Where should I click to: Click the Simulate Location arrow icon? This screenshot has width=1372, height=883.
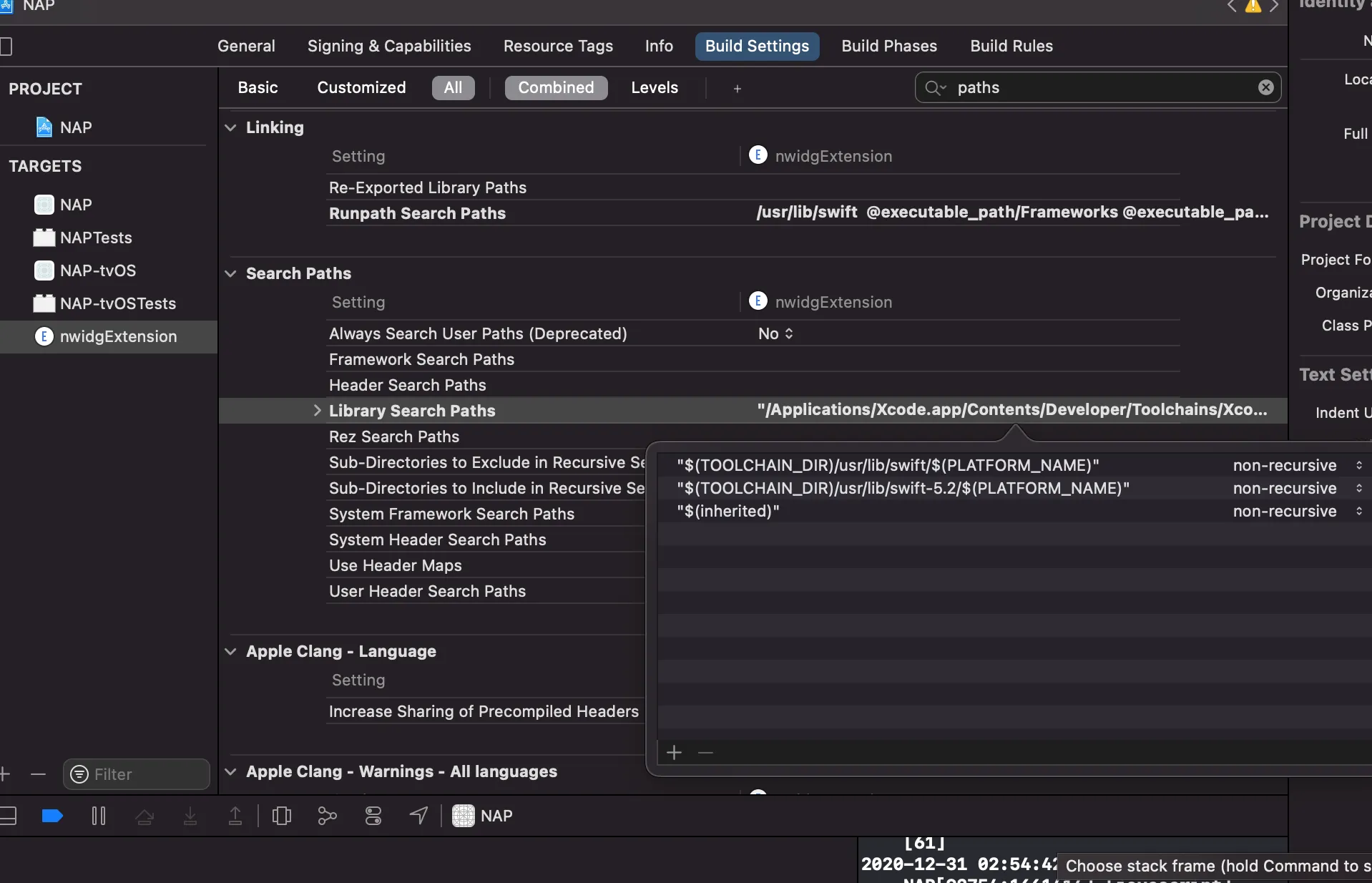[x=418, y=816]
